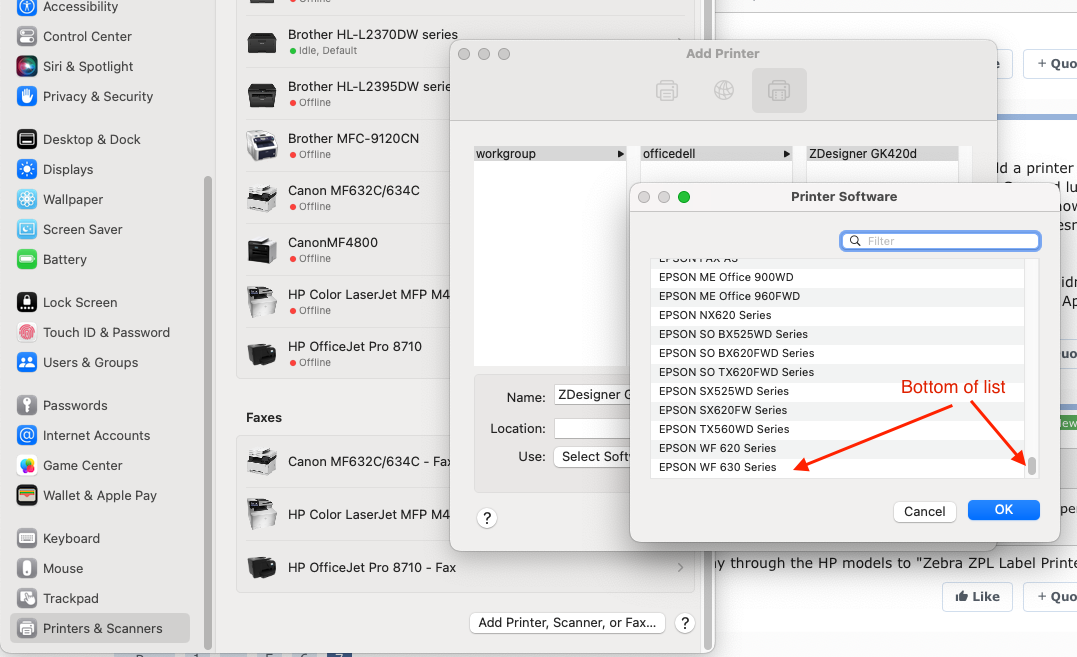Select EPSON ME Office 900WD
Screen dimensions: 1077x657
(837, 277)
